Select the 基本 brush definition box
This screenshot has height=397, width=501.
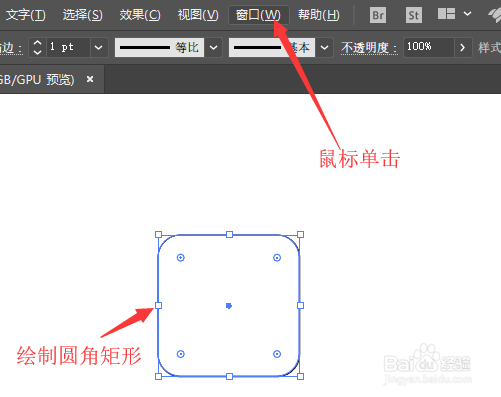point(272,48)
